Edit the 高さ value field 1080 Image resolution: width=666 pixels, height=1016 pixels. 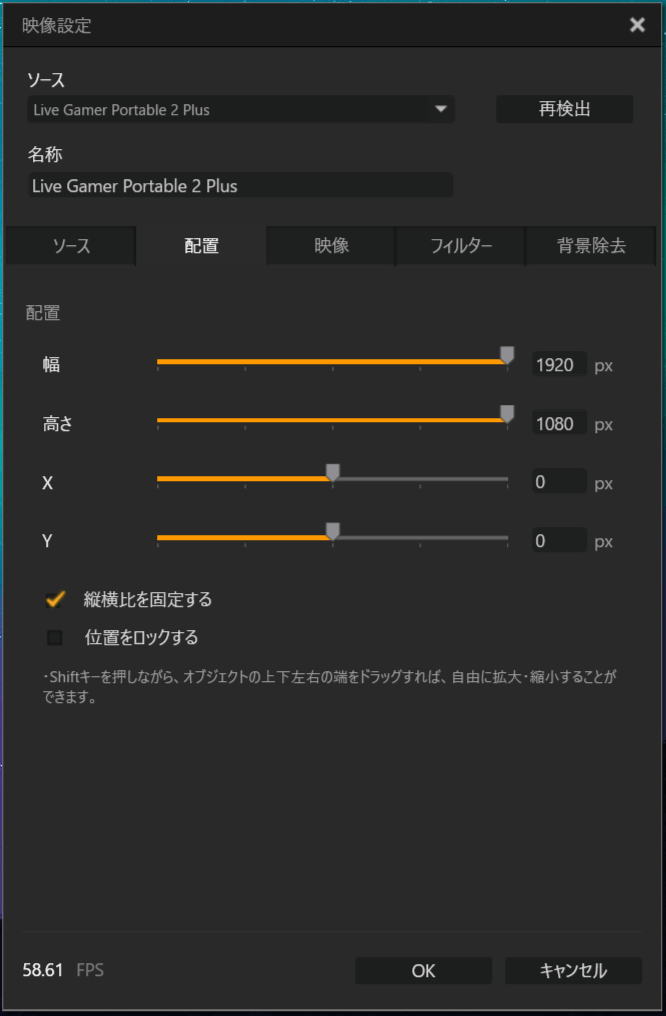click(559, 424)
